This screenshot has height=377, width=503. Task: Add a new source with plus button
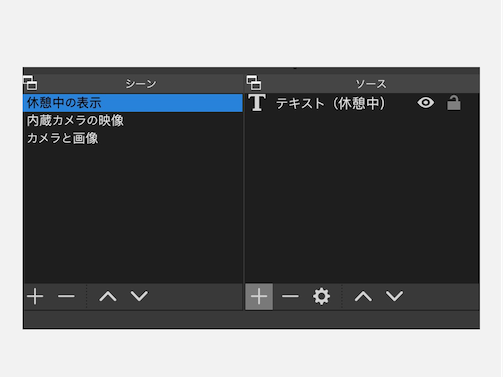tap(259, 297)
